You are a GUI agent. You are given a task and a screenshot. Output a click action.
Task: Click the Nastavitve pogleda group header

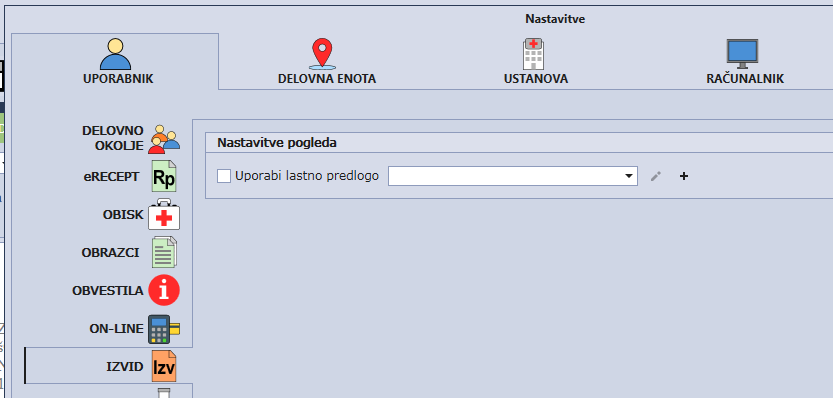[x=277, y=143]
